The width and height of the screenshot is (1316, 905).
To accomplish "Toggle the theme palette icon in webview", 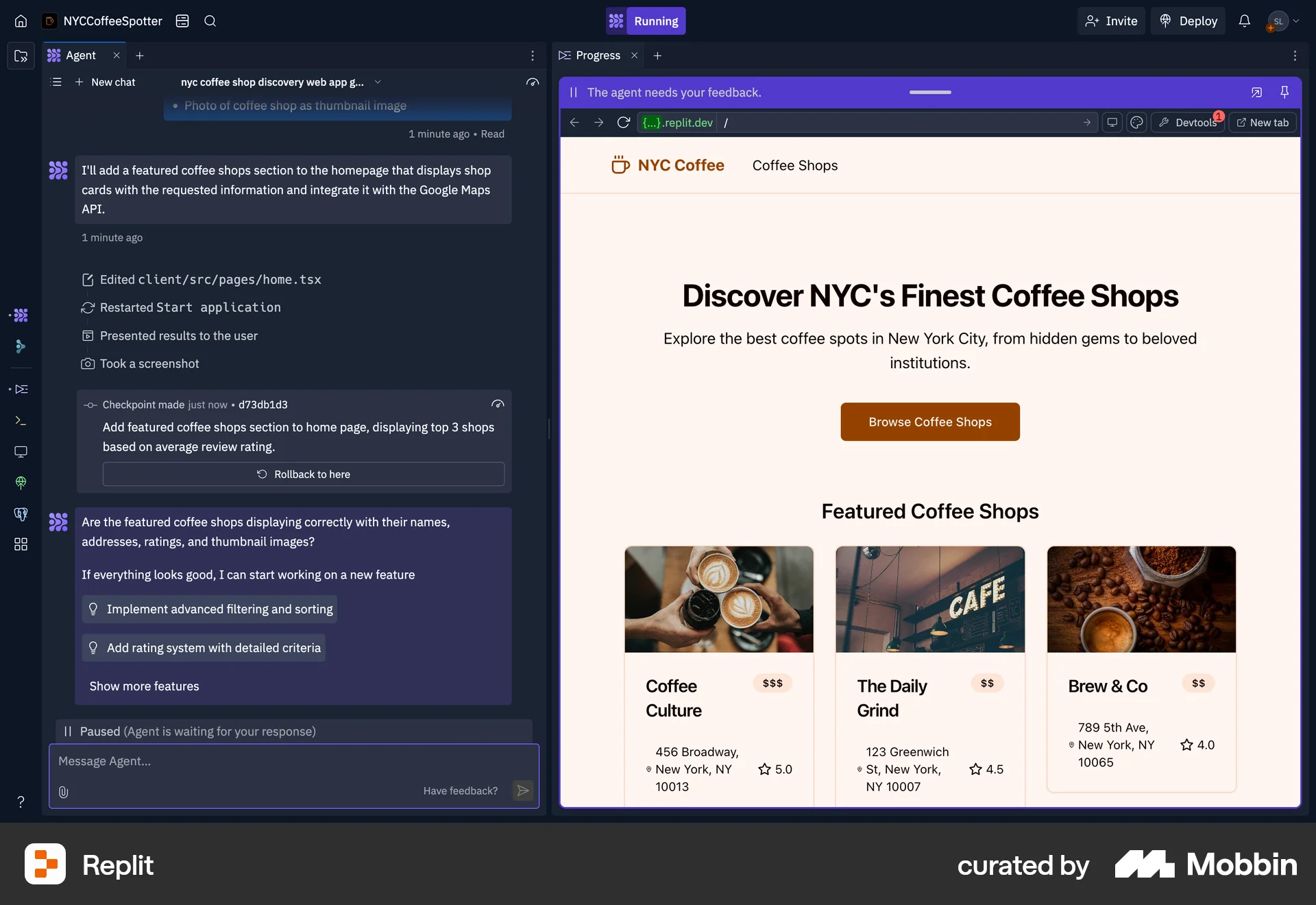I will click(x=1136, y=122).
